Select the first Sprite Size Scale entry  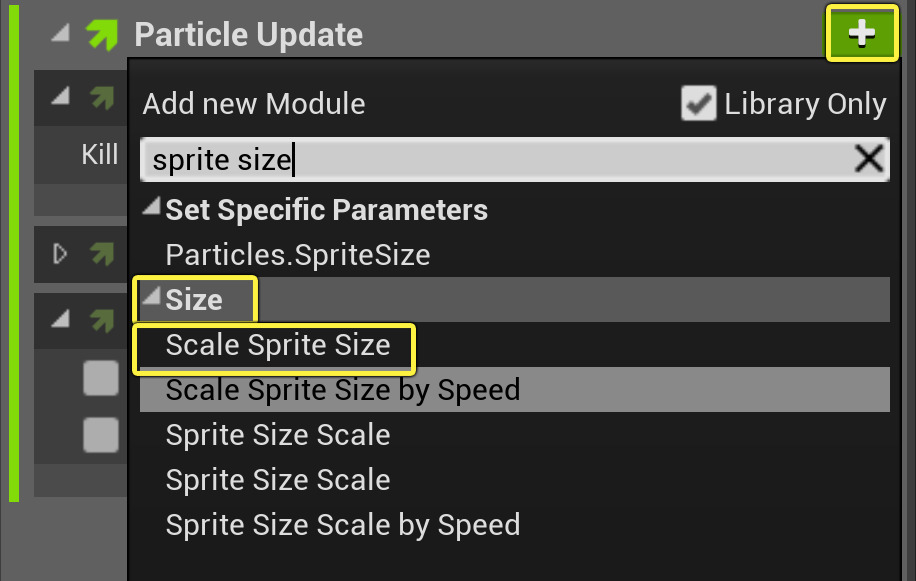tap(277, 434)
